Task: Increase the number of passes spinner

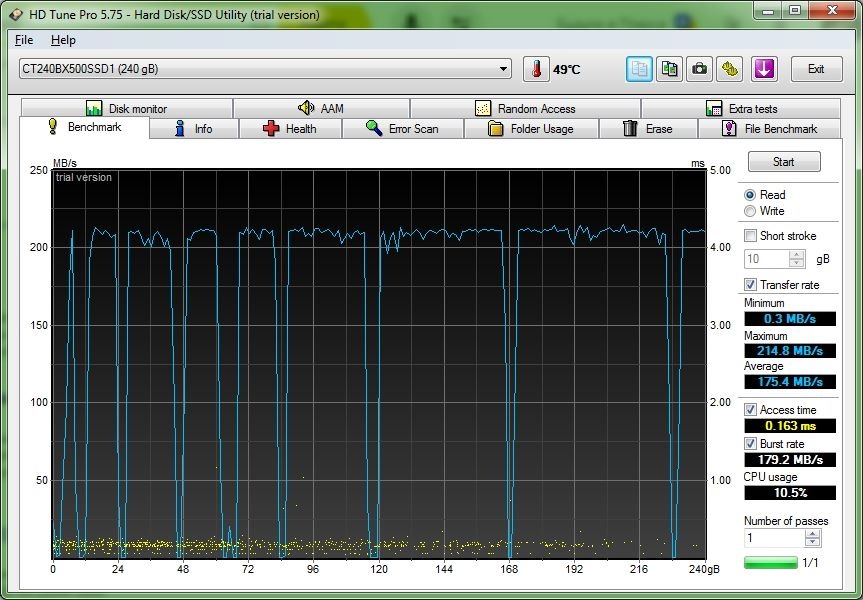Action: pos(813,533)
